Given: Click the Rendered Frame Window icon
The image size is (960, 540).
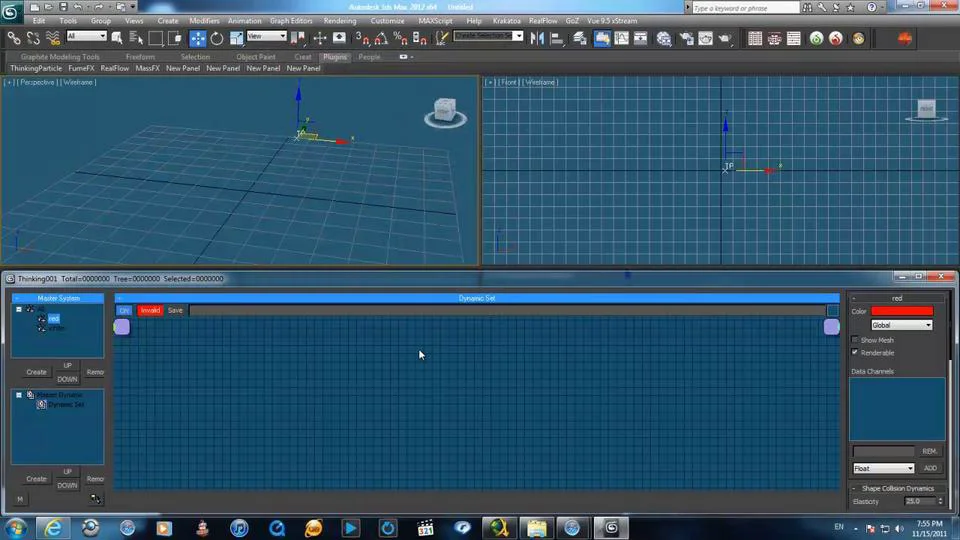Looking at the screenshot, I should 705,39.
